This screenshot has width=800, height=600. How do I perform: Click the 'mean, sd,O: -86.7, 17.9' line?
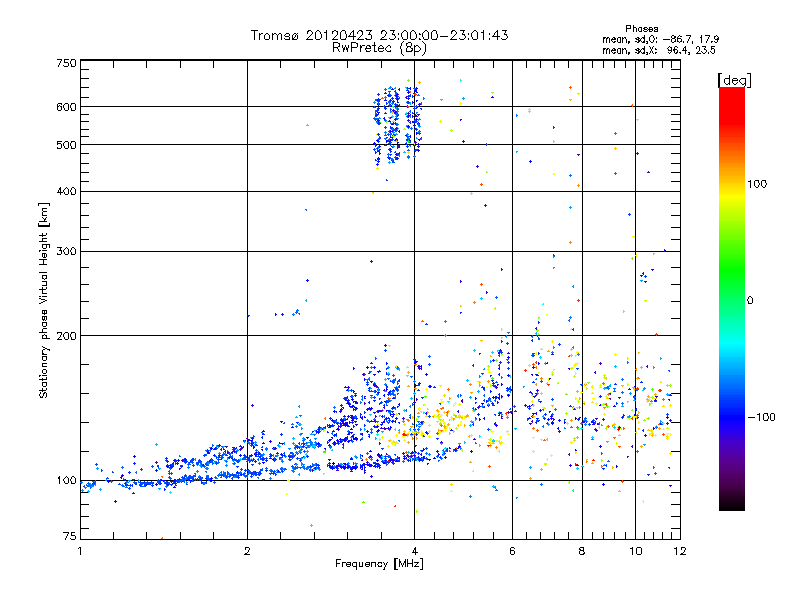(x=660, y=39)
